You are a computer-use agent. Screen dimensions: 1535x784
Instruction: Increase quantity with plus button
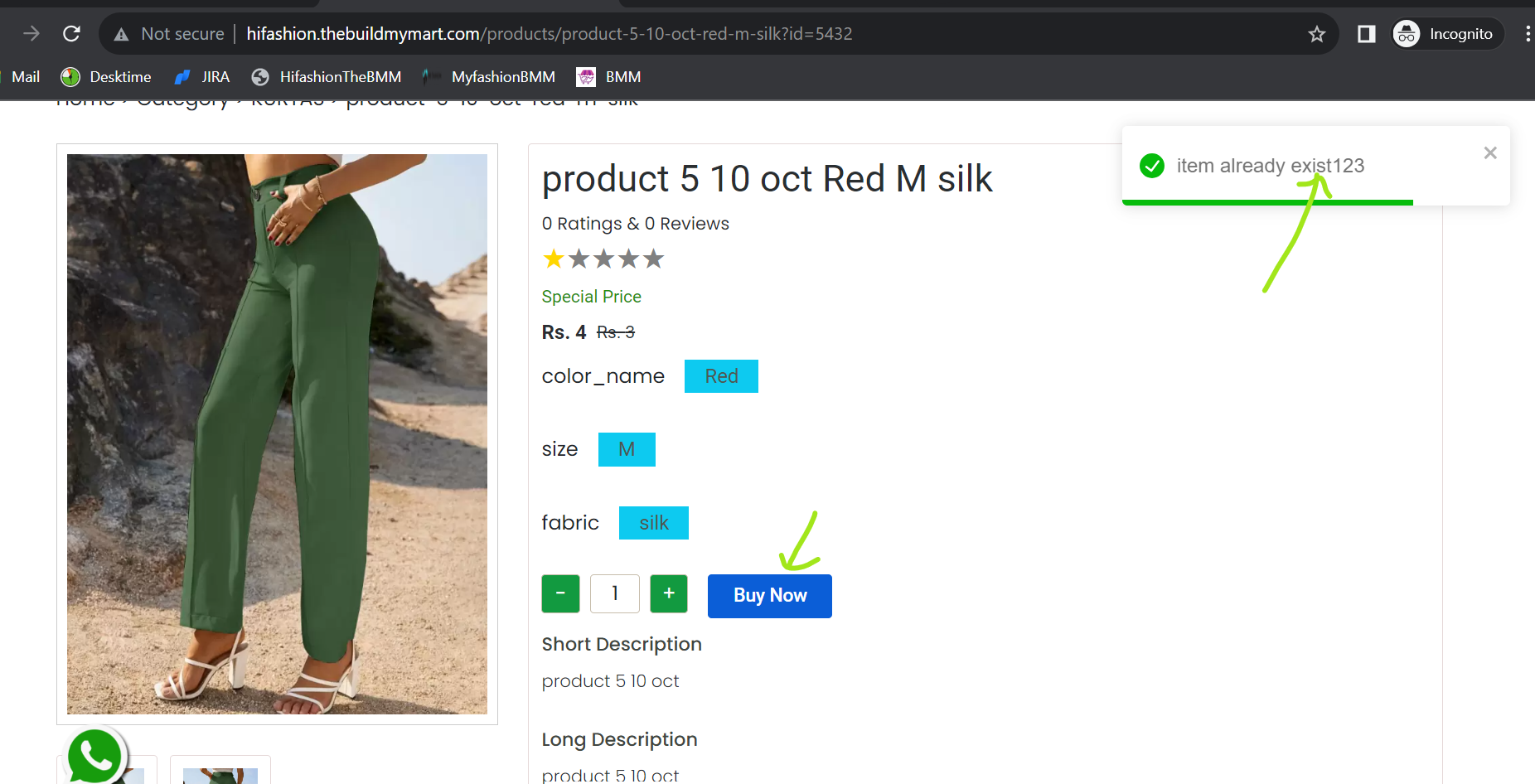(x=669, y=593)
